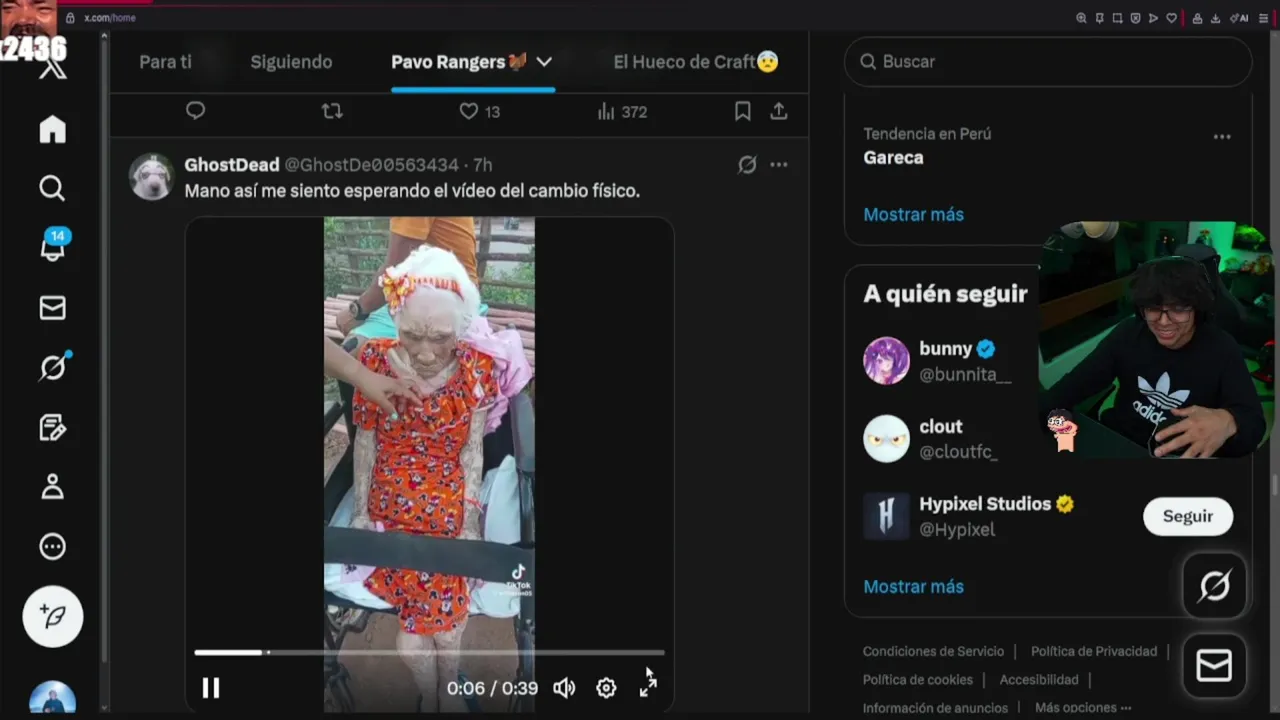Open the 7h timestamp of GhostDead's post

(x=482, y=165)
